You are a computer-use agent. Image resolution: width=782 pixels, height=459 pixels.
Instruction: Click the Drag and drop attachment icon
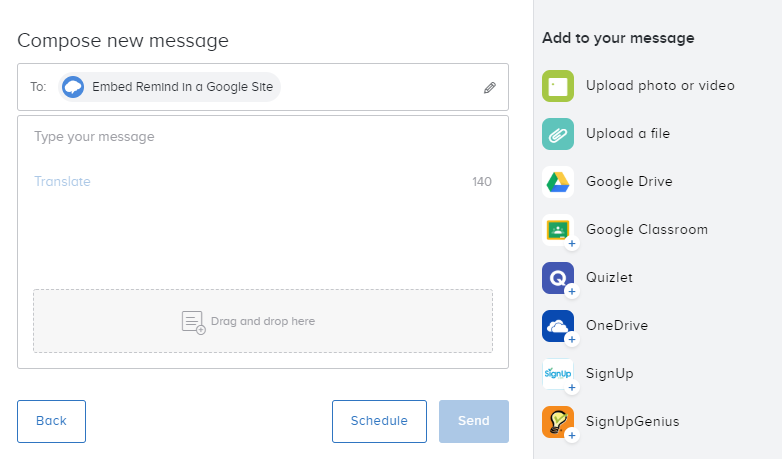[193, 322]
